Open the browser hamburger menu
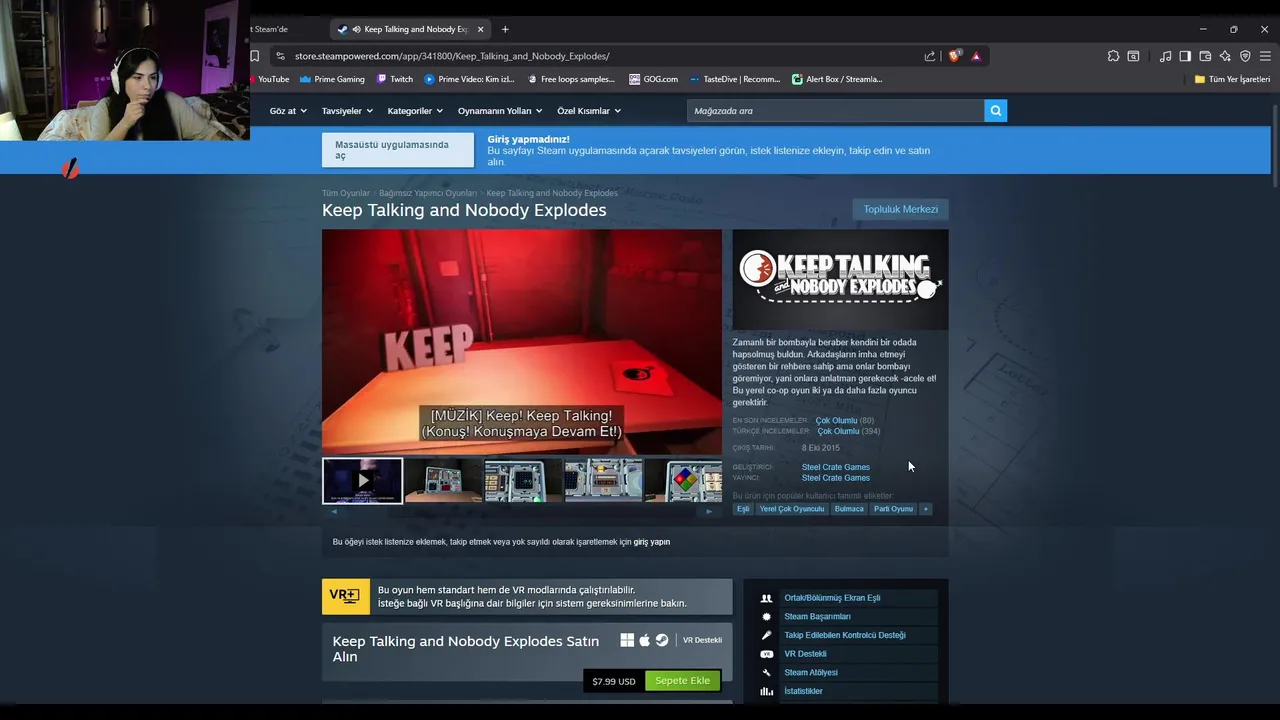 [x=1265, y=56]
